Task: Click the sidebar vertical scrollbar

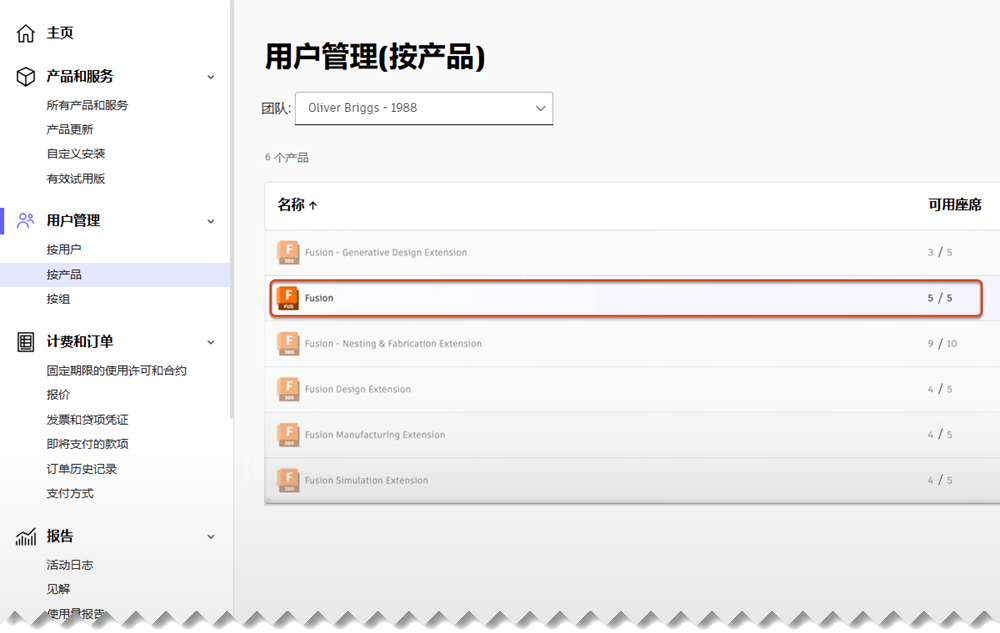Action: point(232,209)
